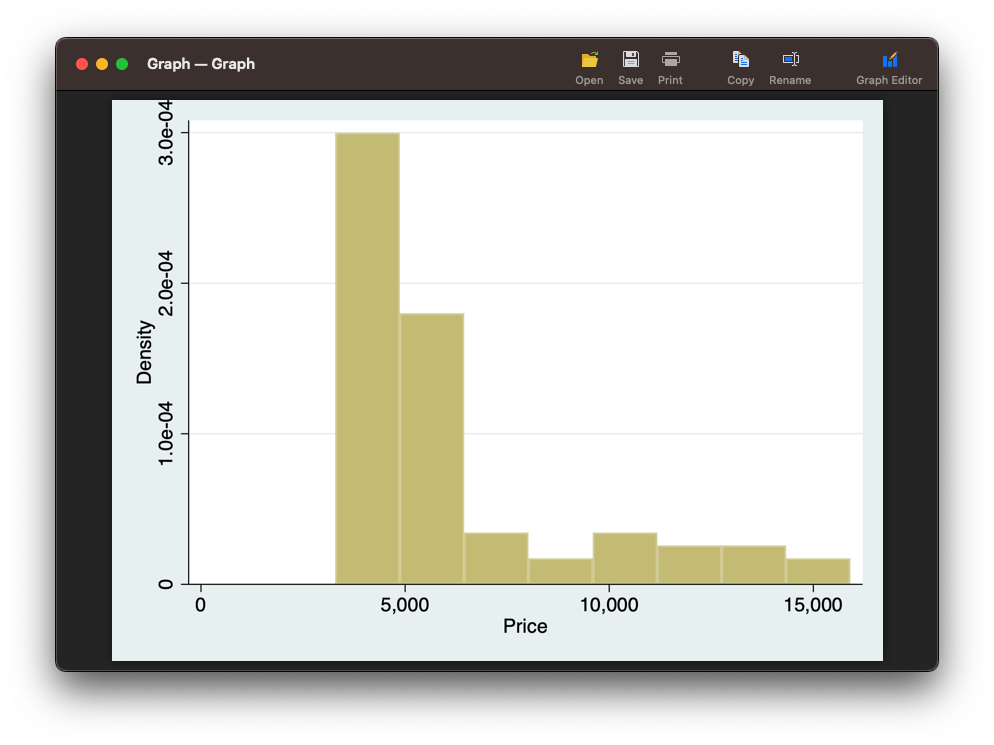Minimize the Graph window
The image size is (994, 745).
[x=102, y=64]
